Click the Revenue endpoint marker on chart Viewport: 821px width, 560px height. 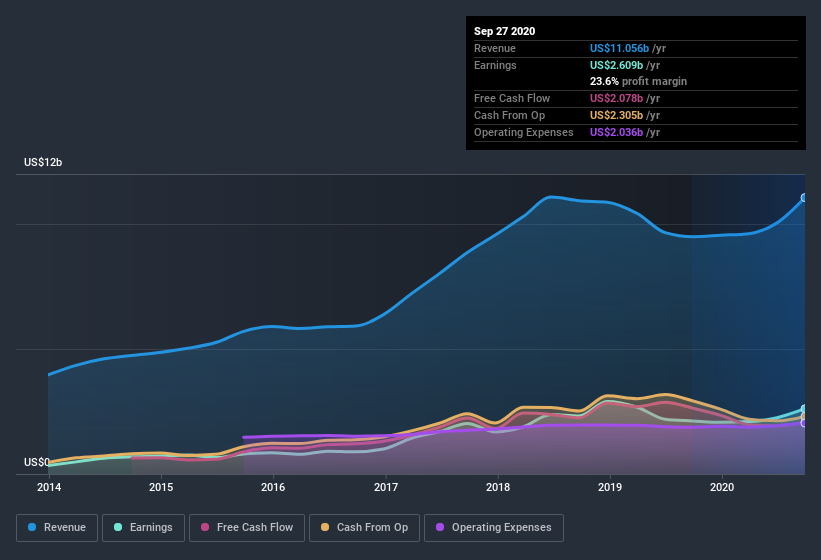(x=804, y=198)
